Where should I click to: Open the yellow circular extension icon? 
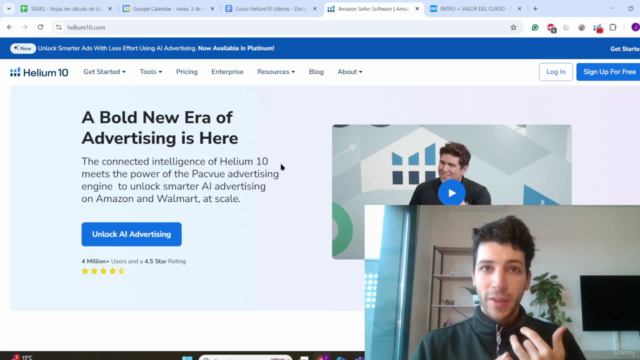566,27
